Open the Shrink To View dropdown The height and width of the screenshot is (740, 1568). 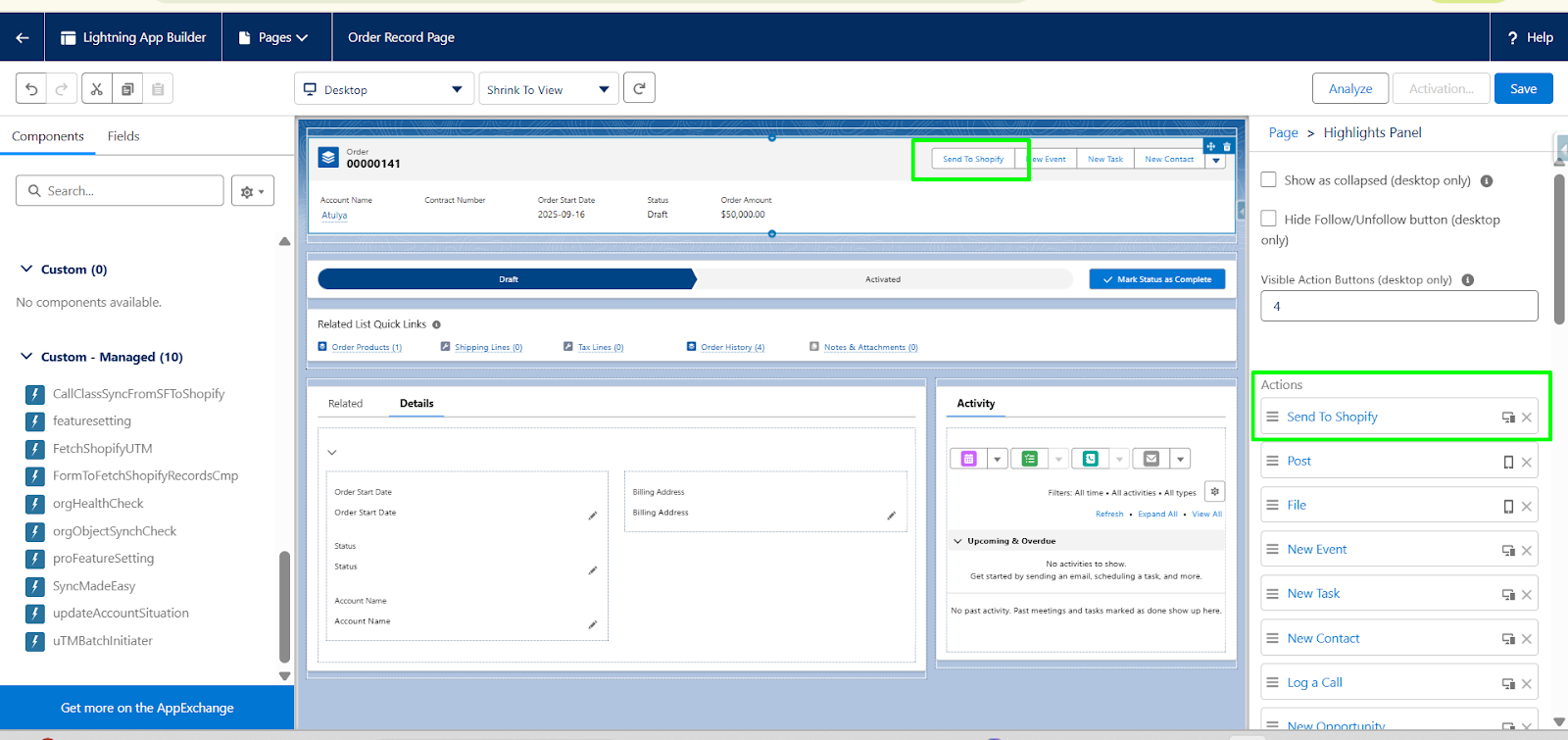pos(548,89)
